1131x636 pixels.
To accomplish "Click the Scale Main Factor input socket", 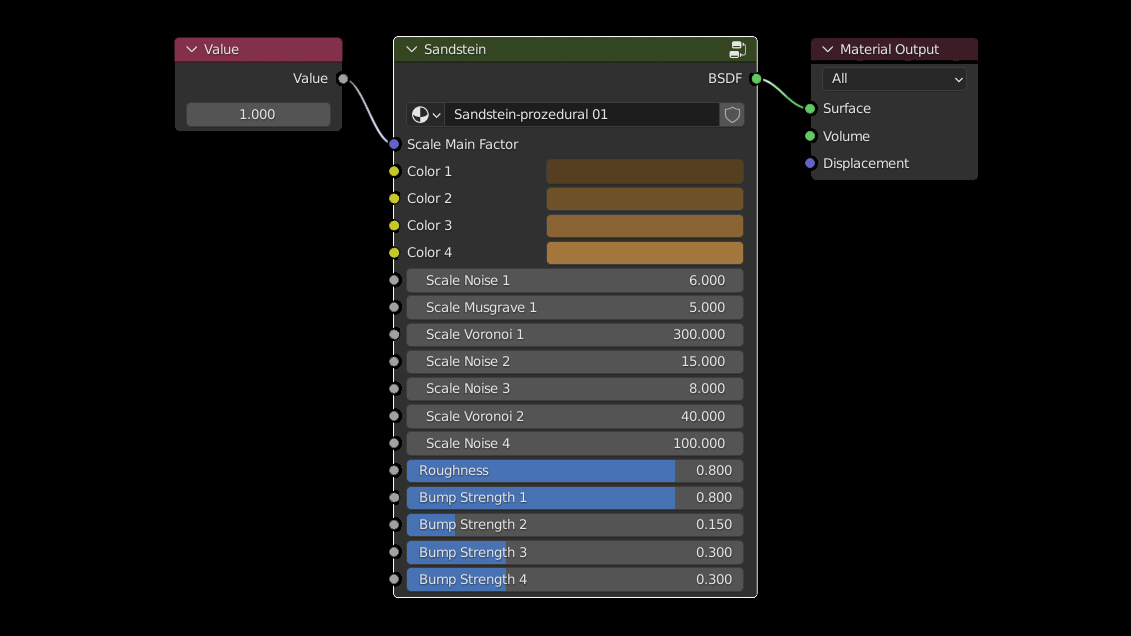I will pos(394,144).
